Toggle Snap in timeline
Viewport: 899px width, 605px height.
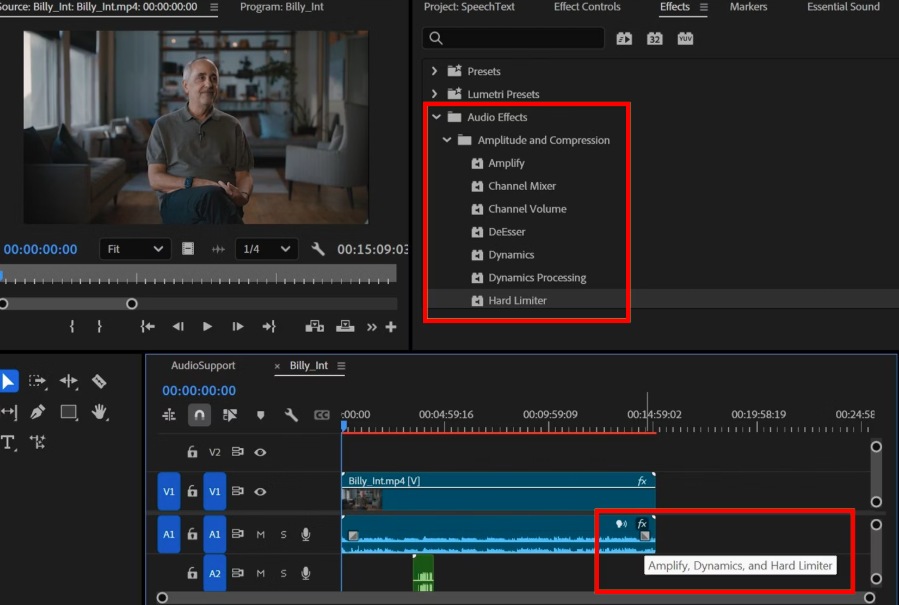tap(199, 415)
